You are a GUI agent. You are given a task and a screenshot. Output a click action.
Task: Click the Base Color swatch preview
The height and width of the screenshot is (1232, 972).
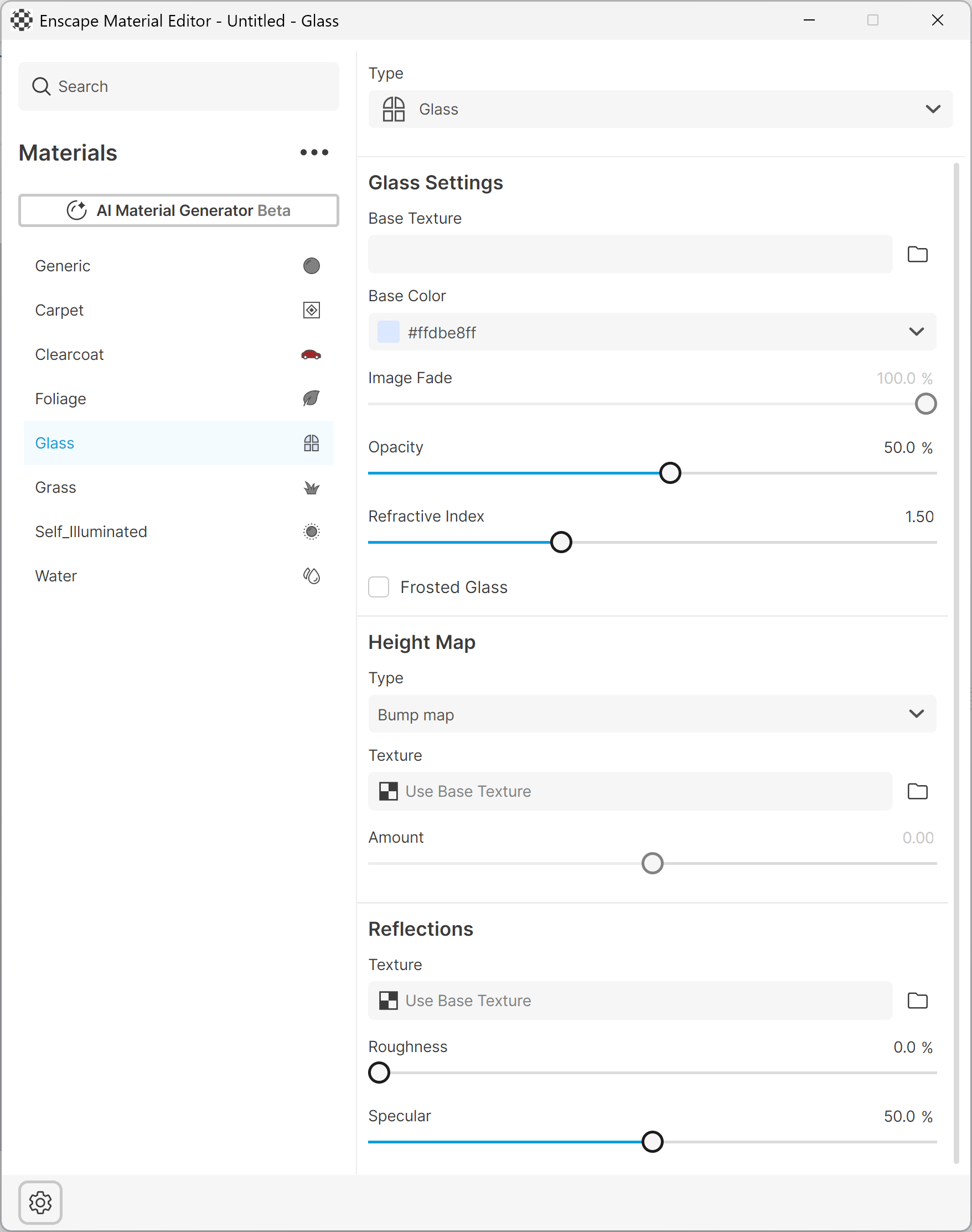coord(389,332)
